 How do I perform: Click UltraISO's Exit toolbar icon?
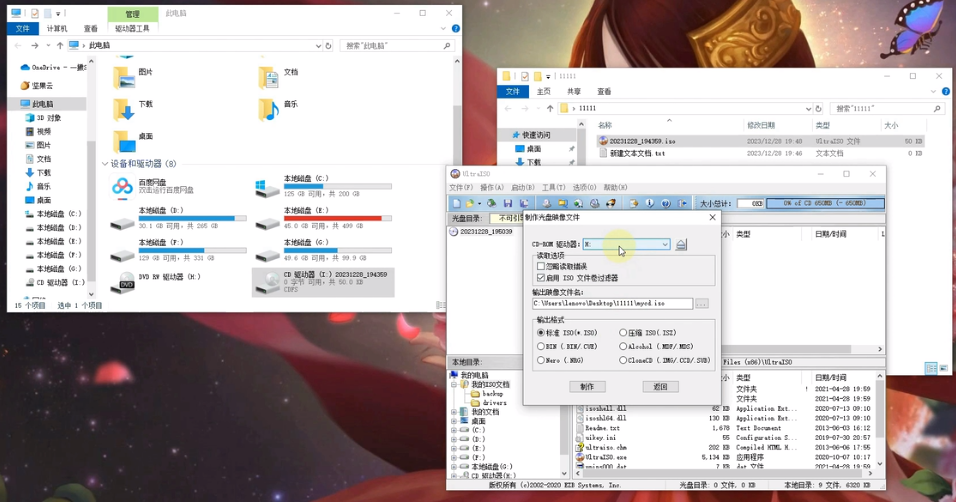coord(682,203)
